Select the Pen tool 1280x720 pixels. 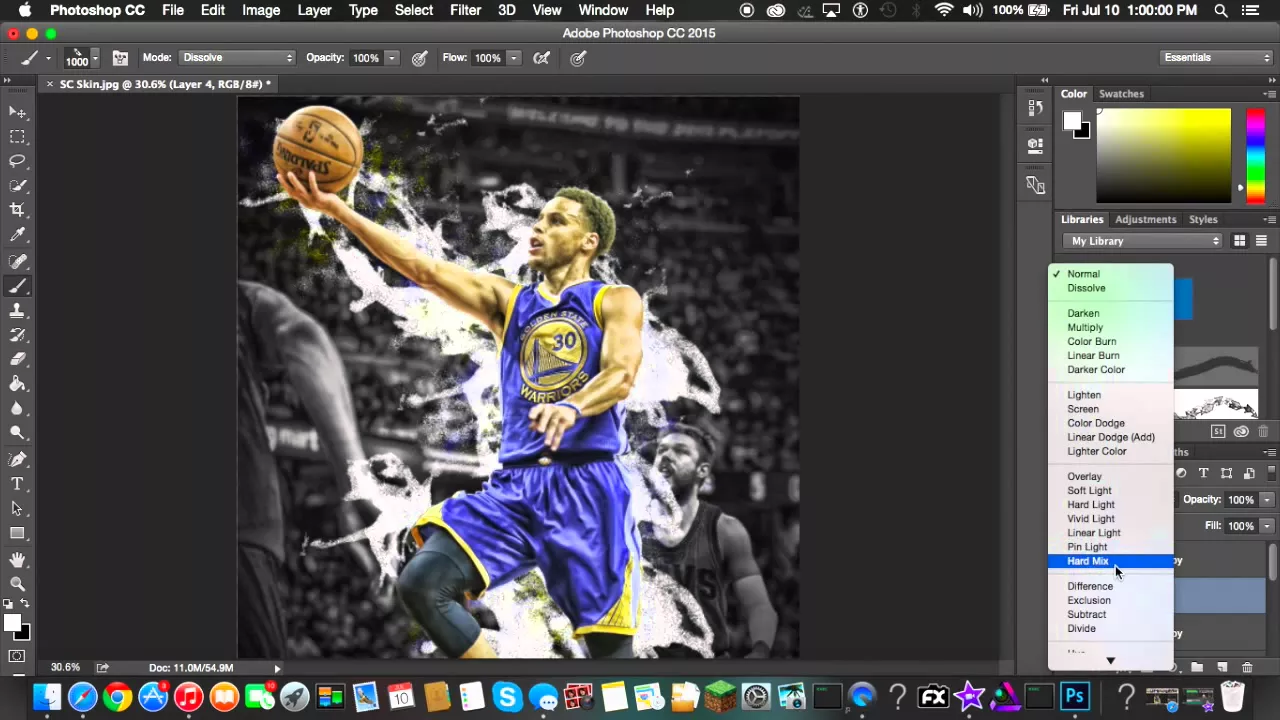(x=17, y=460)
